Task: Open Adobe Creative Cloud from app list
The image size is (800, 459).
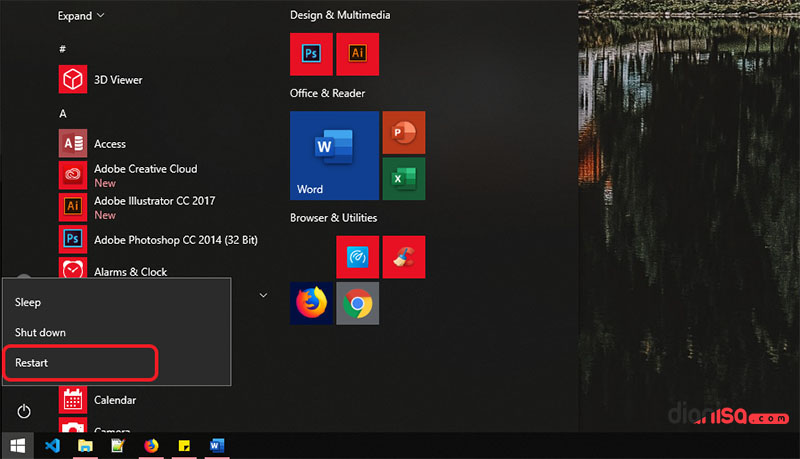Action: click(145, 169)
